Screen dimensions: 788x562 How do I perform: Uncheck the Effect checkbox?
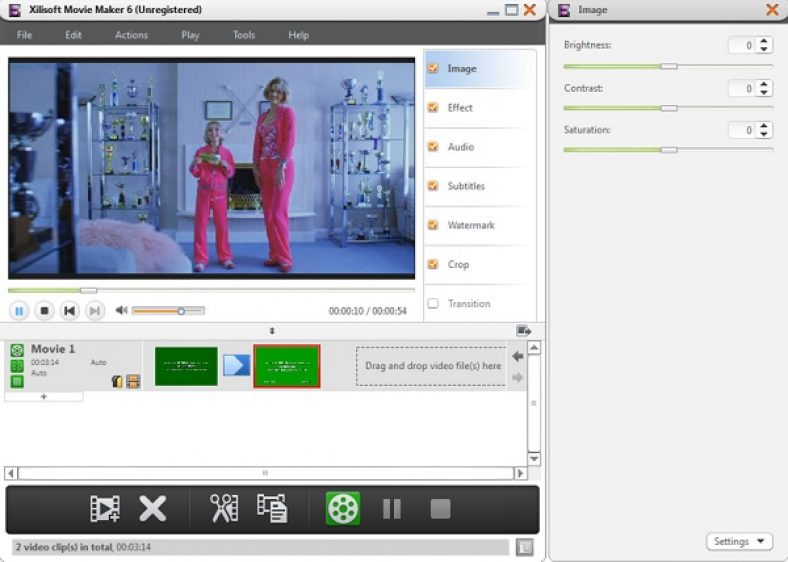[x=433, y=108]
